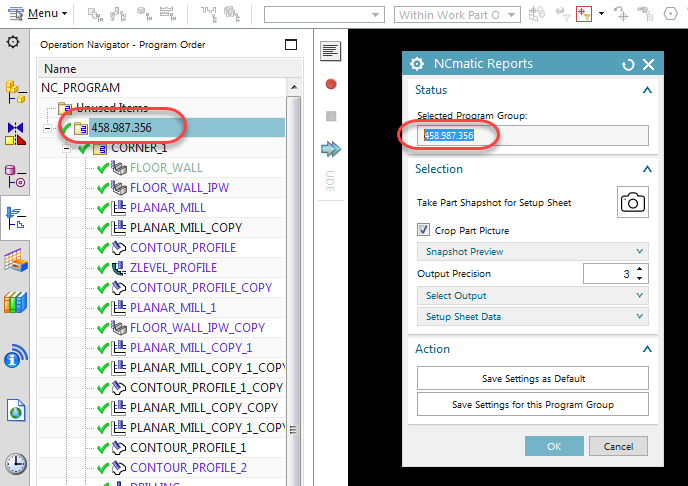688x486 pixels.
Task: Click the blue double-arrow icon
Action: tap(330, 149)
